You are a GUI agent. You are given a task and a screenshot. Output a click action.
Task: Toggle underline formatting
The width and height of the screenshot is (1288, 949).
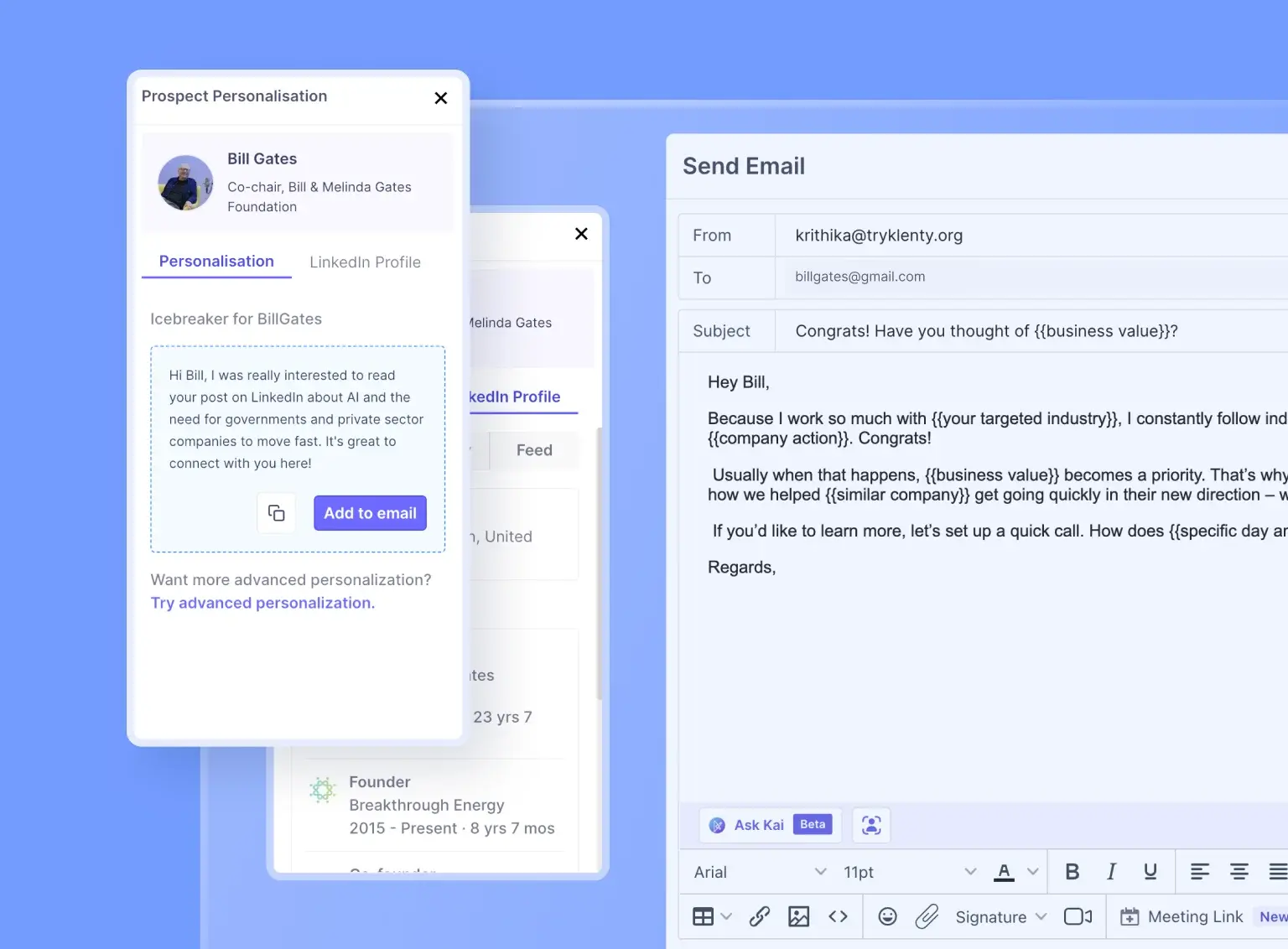(1150, 872)
